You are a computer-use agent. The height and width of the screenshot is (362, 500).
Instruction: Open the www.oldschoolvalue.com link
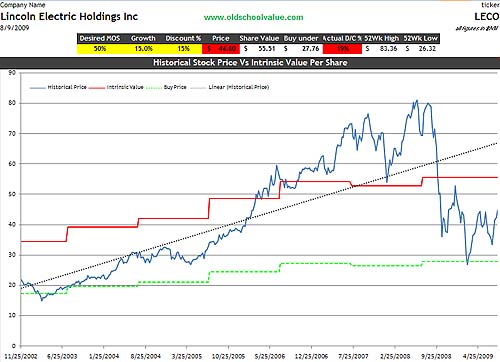click(x=254, y=17)
